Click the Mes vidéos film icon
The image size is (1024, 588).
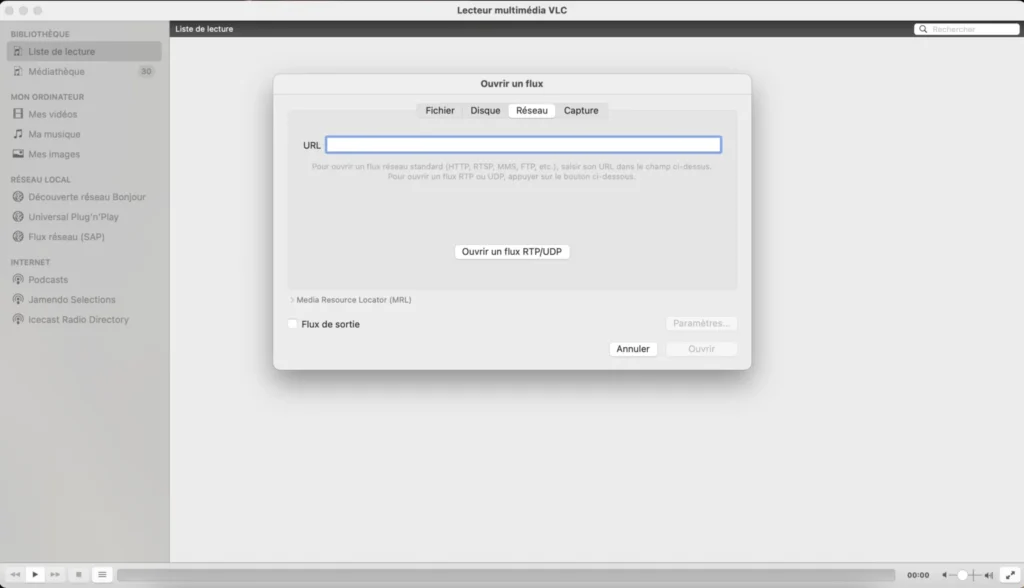pyautogui.click(x=18, y=114)
